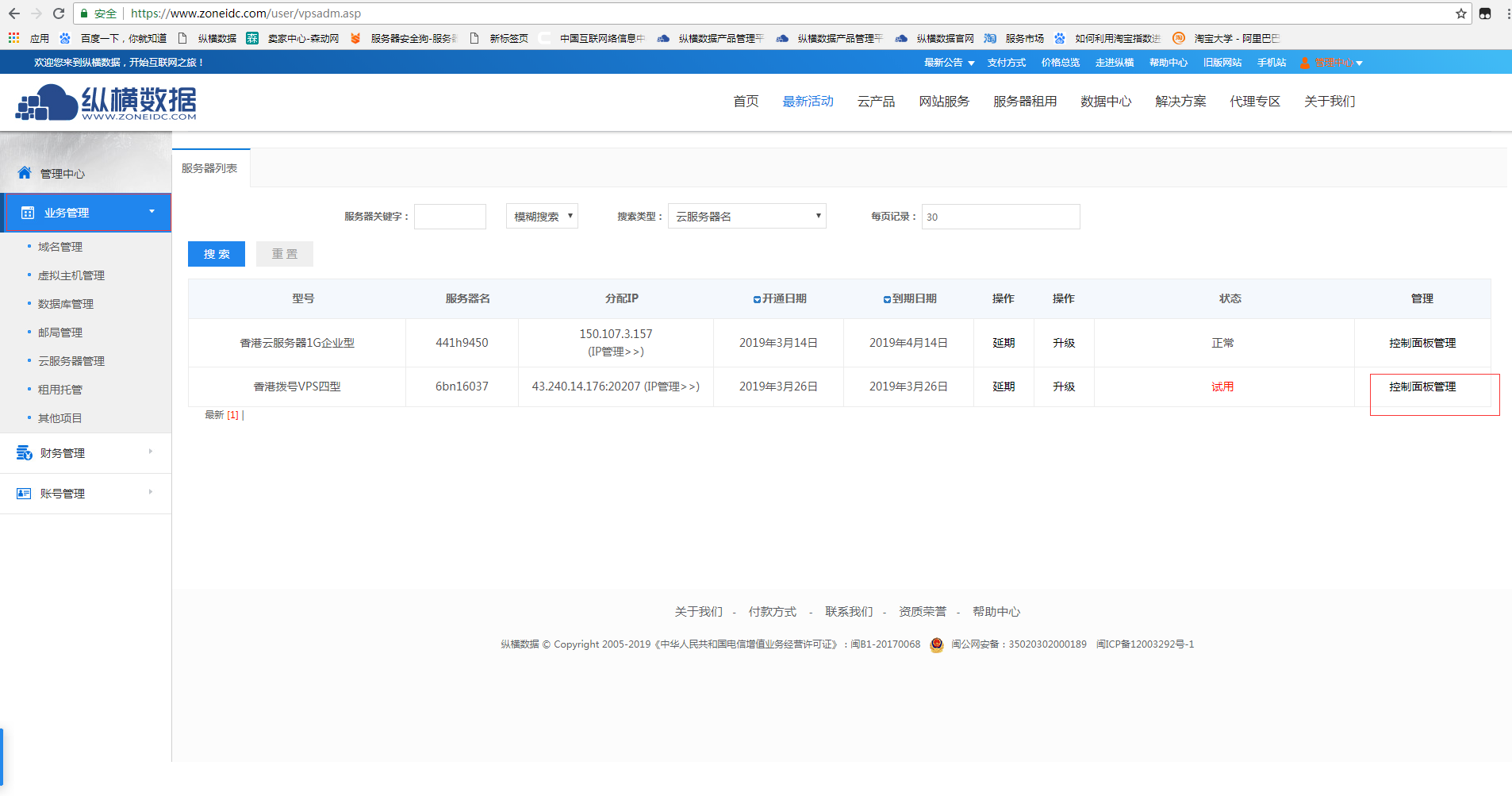This screenshot has height=796, width=1512.
Task: Click the 资质荣誉 footer link
Action: click(x=923, y=612)
